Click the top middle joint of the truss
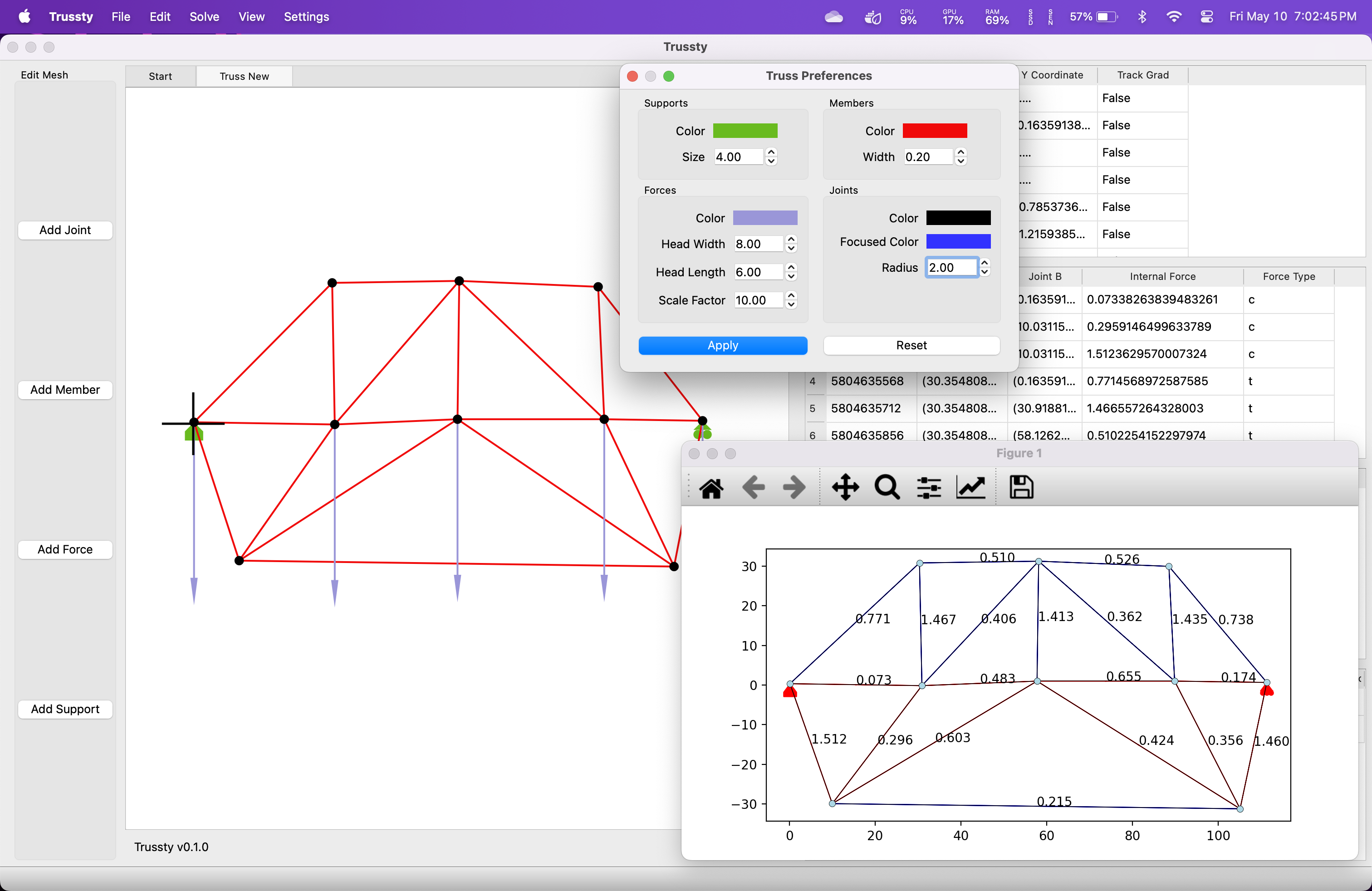The height and width of the screenshot is (891, 1372). tap(459, 281)
